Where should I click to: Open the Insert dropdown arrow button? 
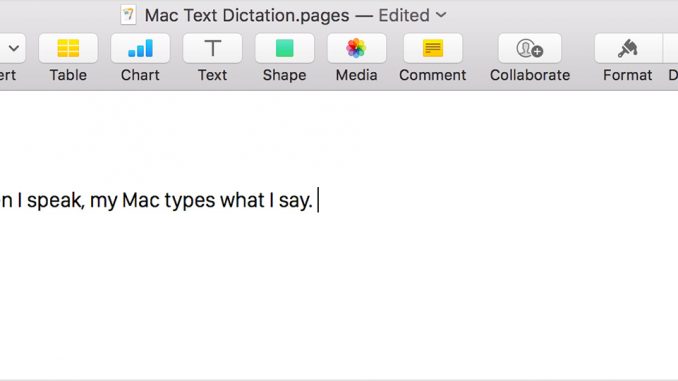coord(13,48)
